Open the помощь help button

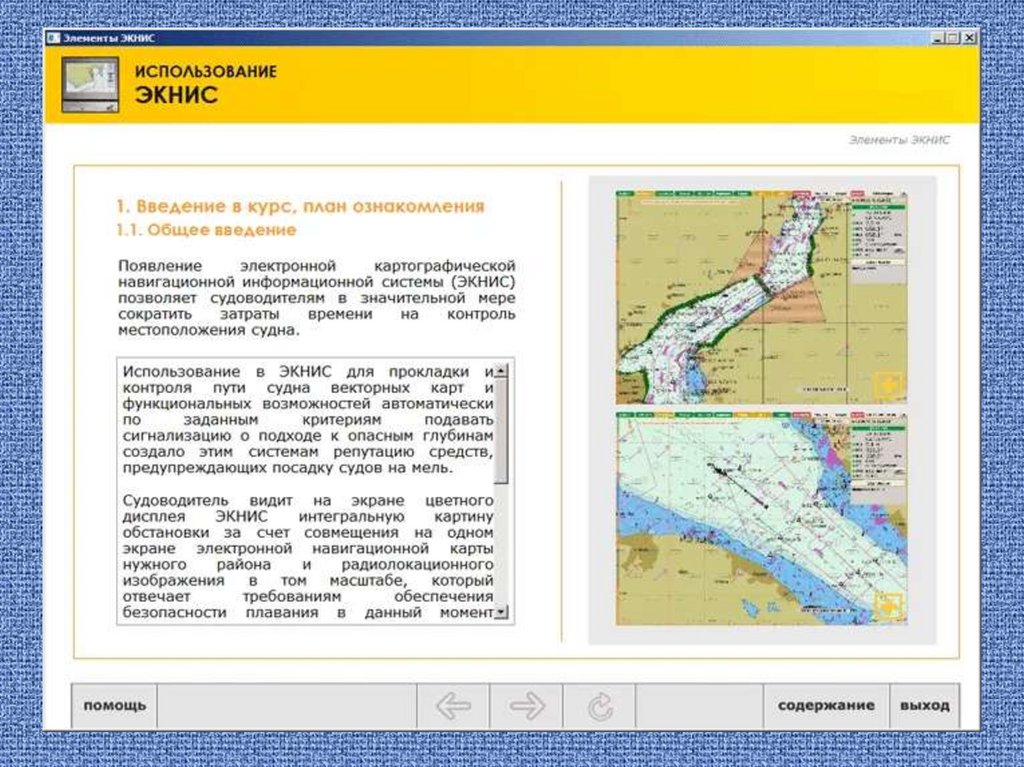pyautogui.click(x=114, y=706)
